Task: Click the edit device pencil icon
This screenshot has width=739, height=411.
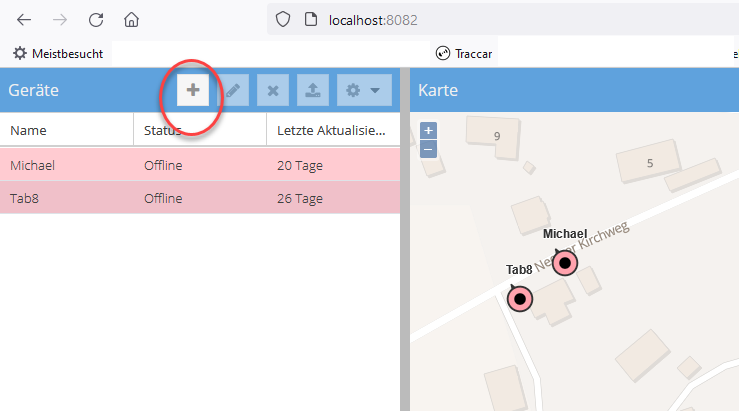Action: [x=232, y=90]
